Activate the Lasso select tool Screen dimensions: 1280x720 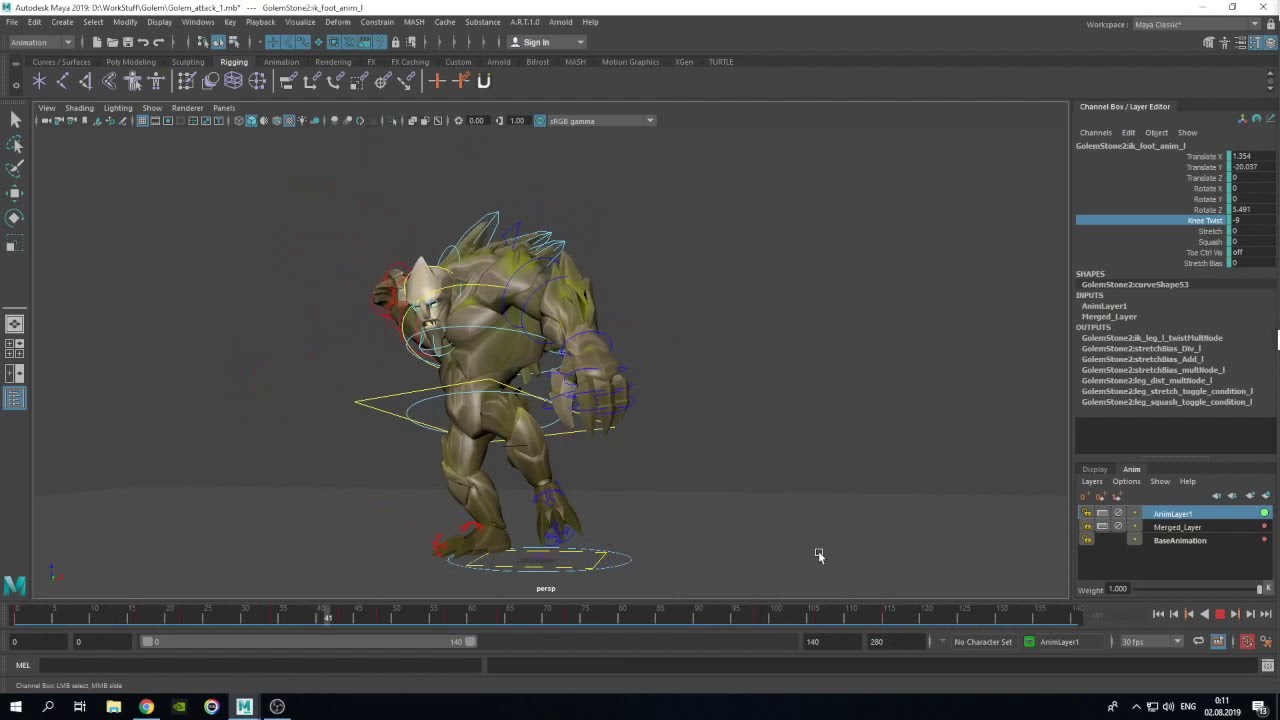15,145
